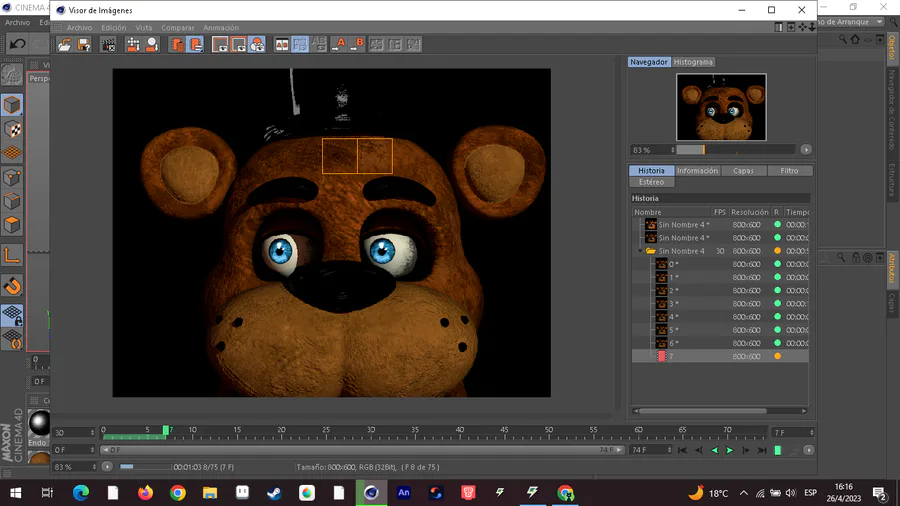Toggle the orange status dot of Sin Nombre 4 folder
The height and width of the screenshot is (506, 900).
click(x=777, y=251)
